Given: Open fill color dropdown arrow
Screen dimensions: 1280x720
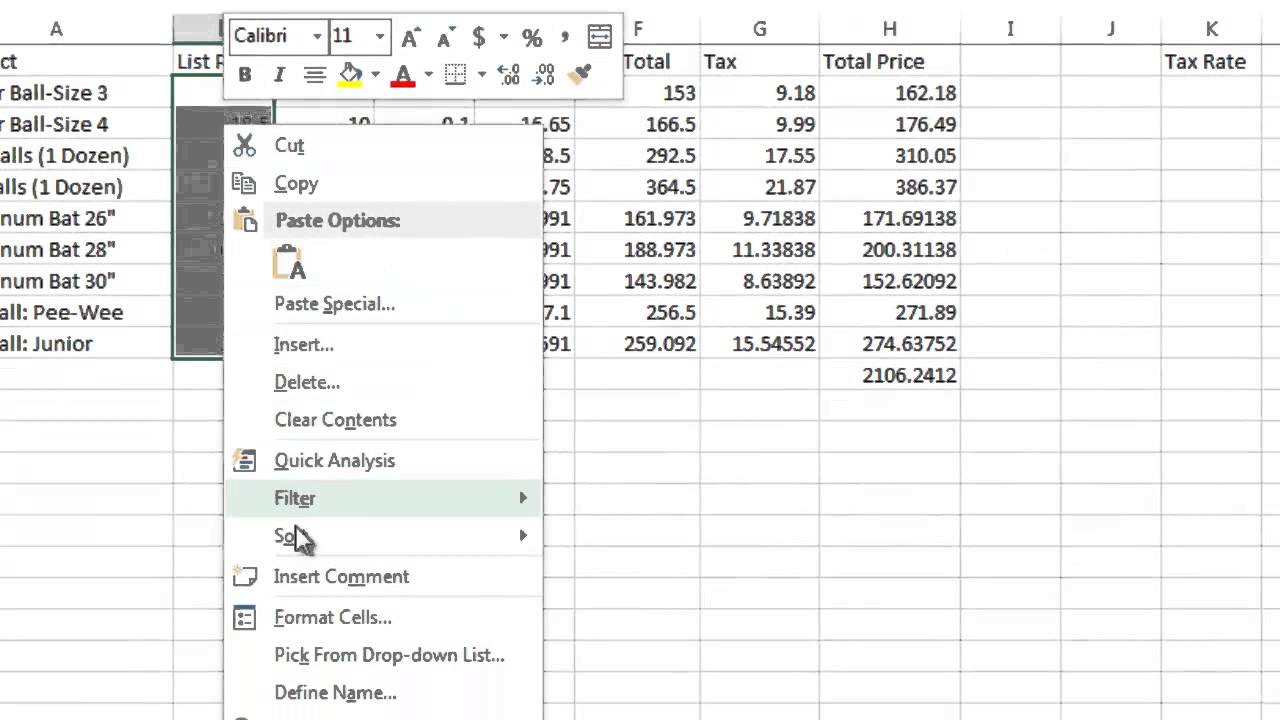Looking at the screenshot, I should 375,75.
